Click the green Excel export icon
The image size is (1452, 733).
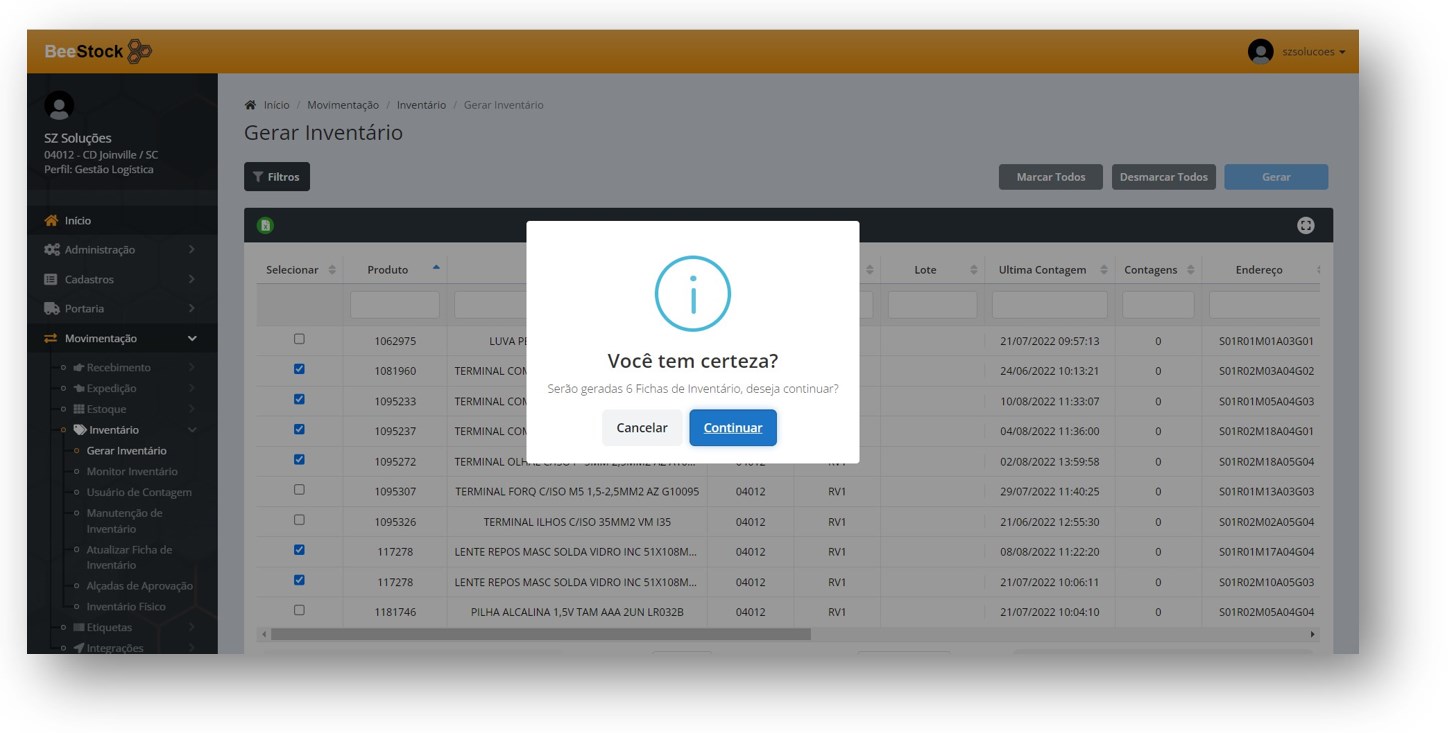[x=265, y=226]
